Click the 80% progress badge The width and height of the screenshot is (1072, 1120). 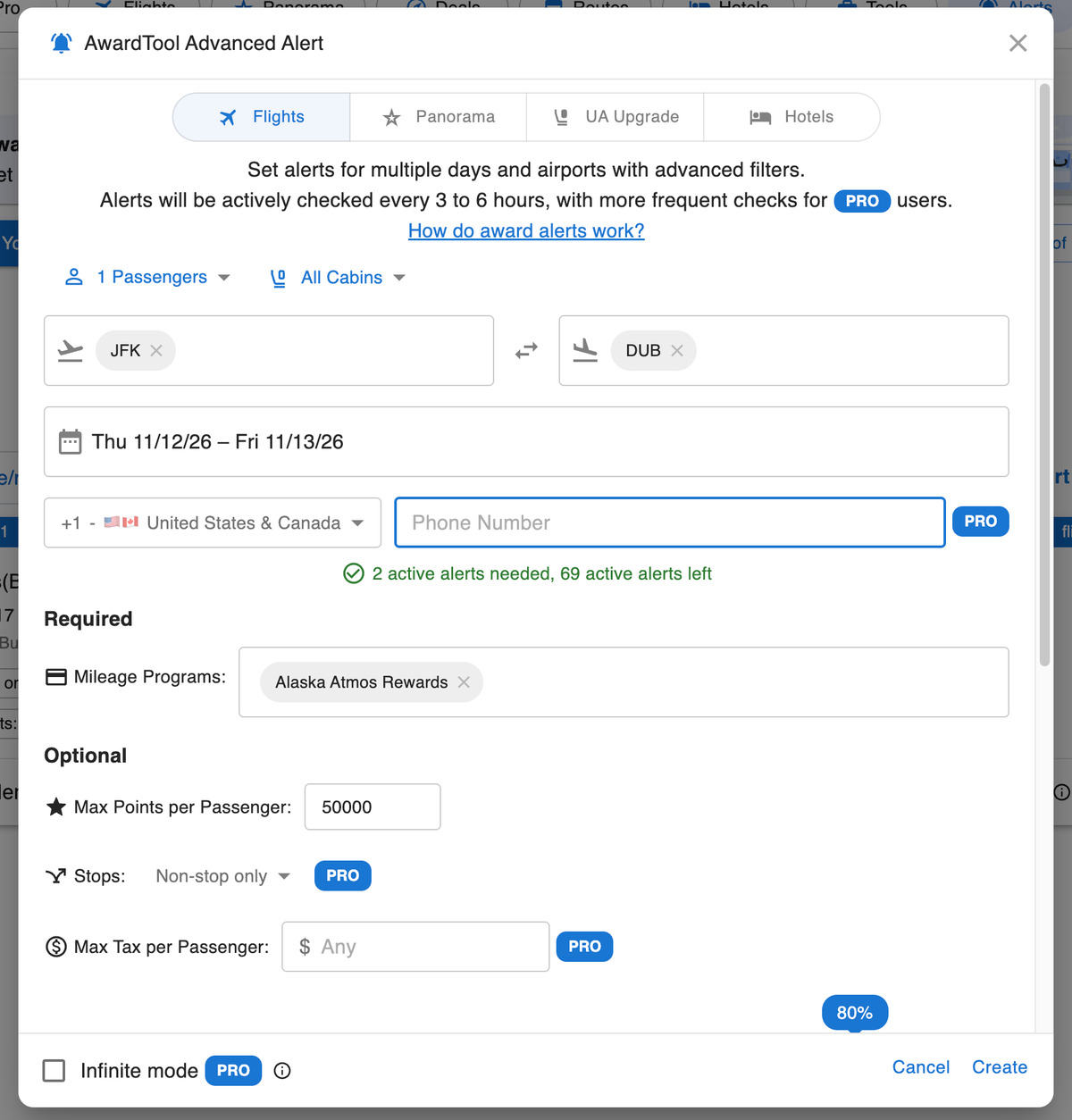854,1012
